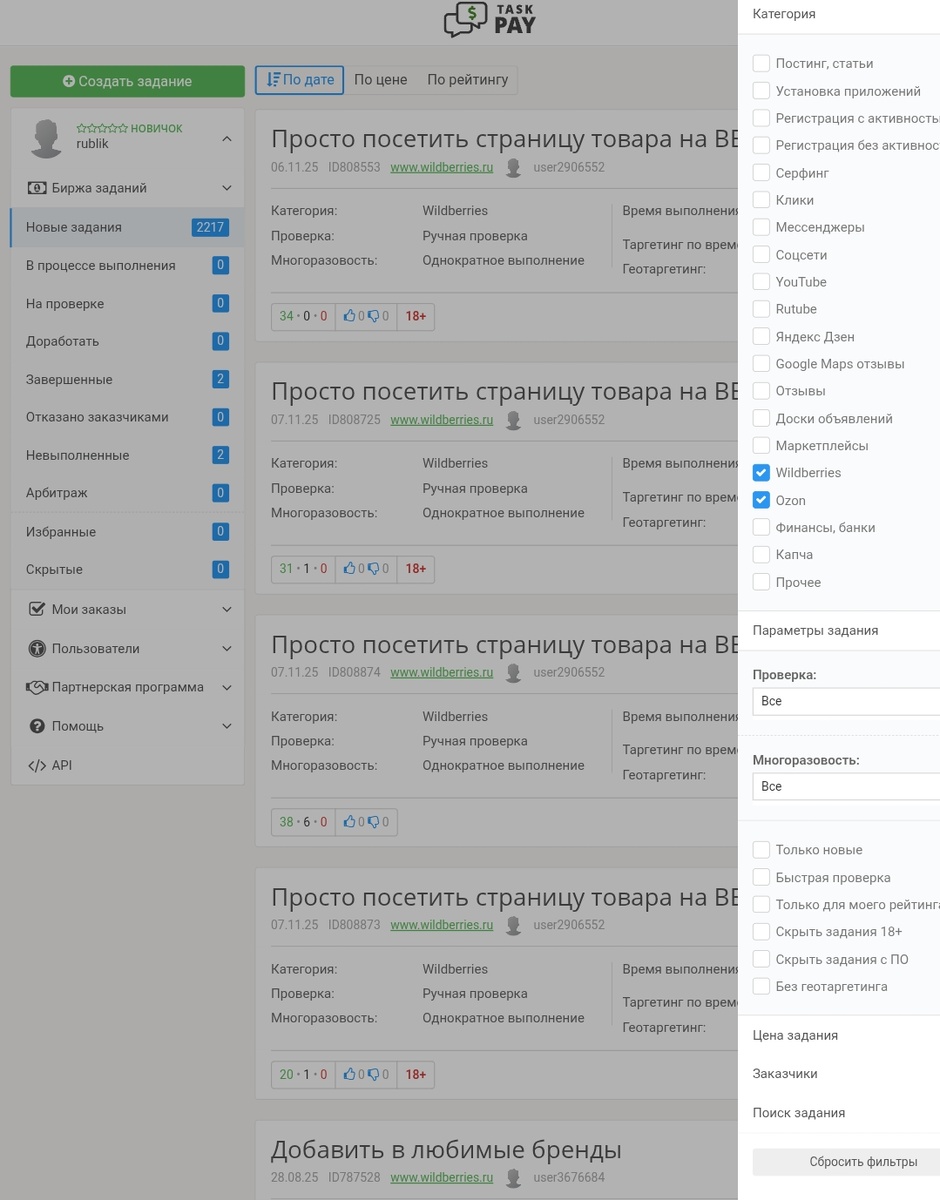The width and height of the screenshot is (940, 1200).
Task: Click Сбросить фильтры button
Action: tap(846, 1162)
